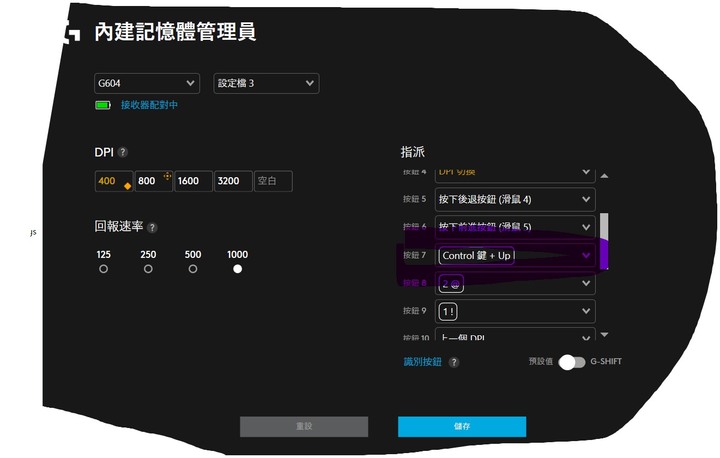Select the 1600 DPI field
The width and height of the screenshot is (720, 458).
pyautogui.click(x=193, y=181)
